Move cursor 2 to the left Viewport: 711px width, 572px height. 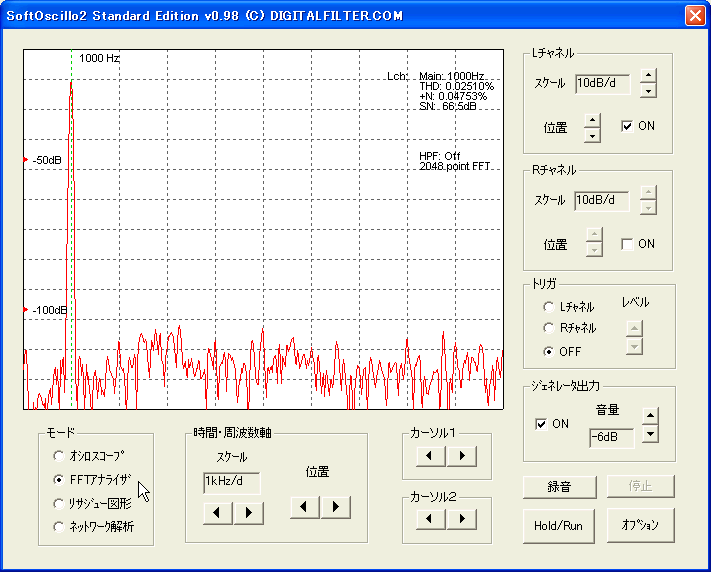[430, 518]
